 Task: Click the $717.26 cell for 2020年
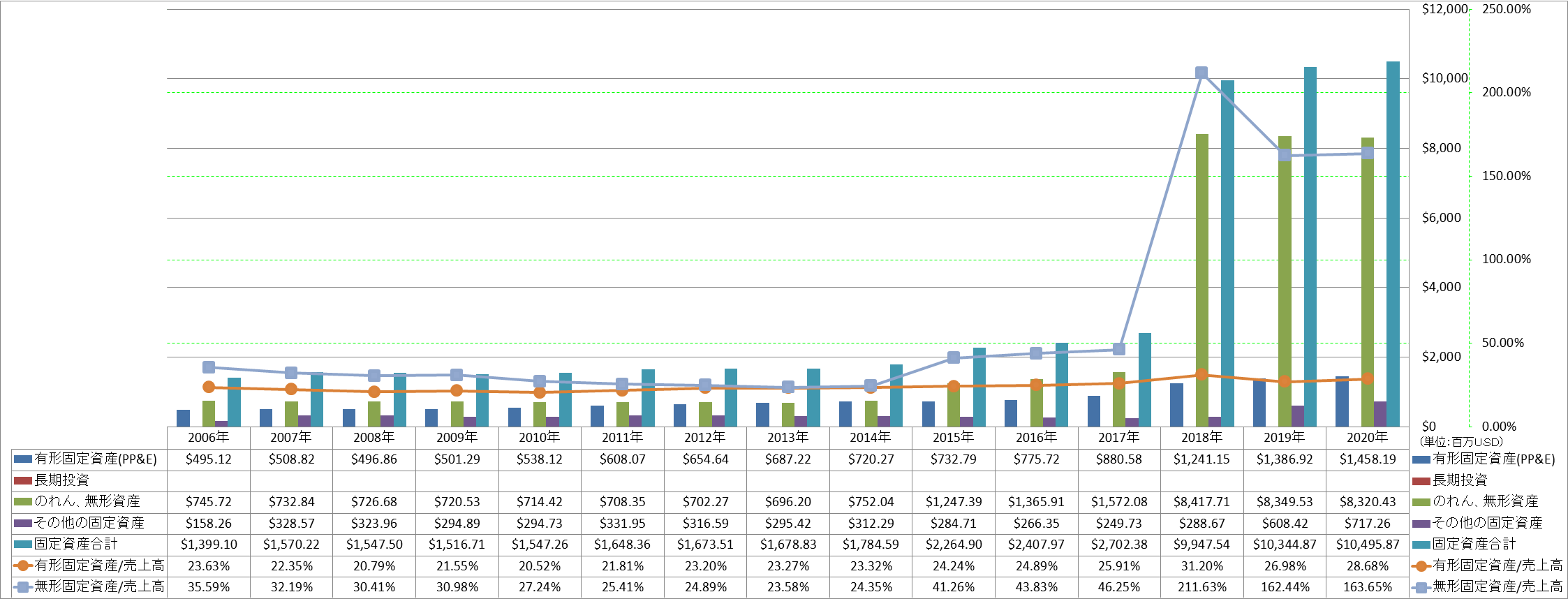(1367, 523)
